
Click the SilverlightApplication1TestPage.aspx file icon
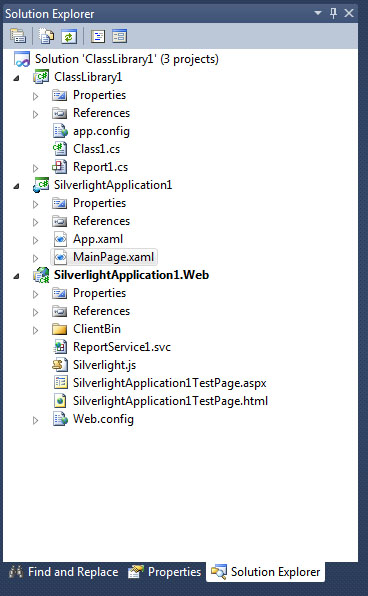coord(60,383)
